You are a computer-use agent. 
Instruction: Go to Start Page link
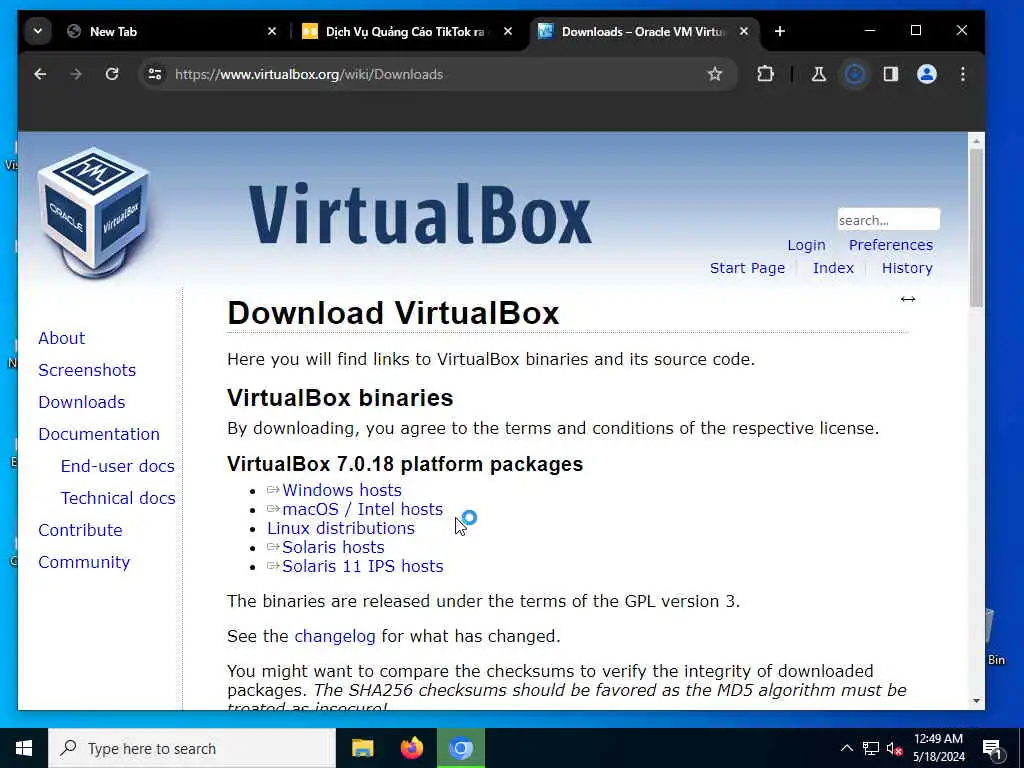747,268
